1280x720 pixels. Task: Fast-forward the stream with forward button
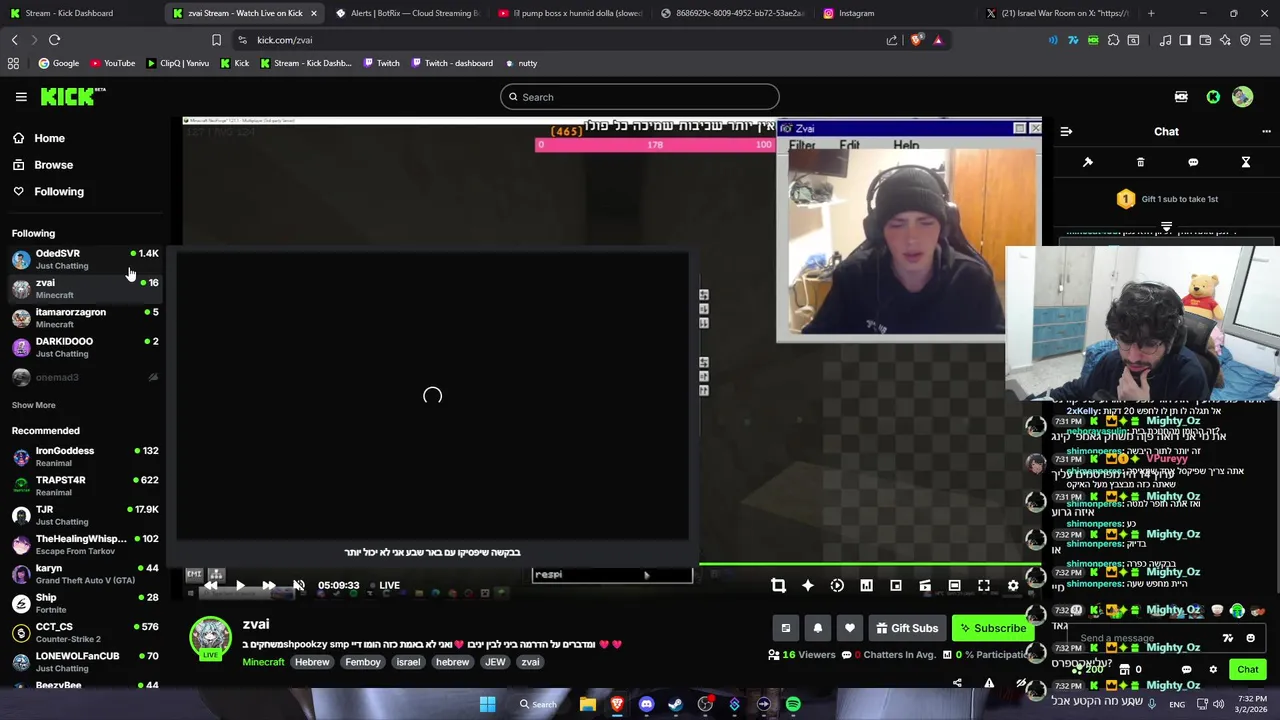tap(268, 586)
